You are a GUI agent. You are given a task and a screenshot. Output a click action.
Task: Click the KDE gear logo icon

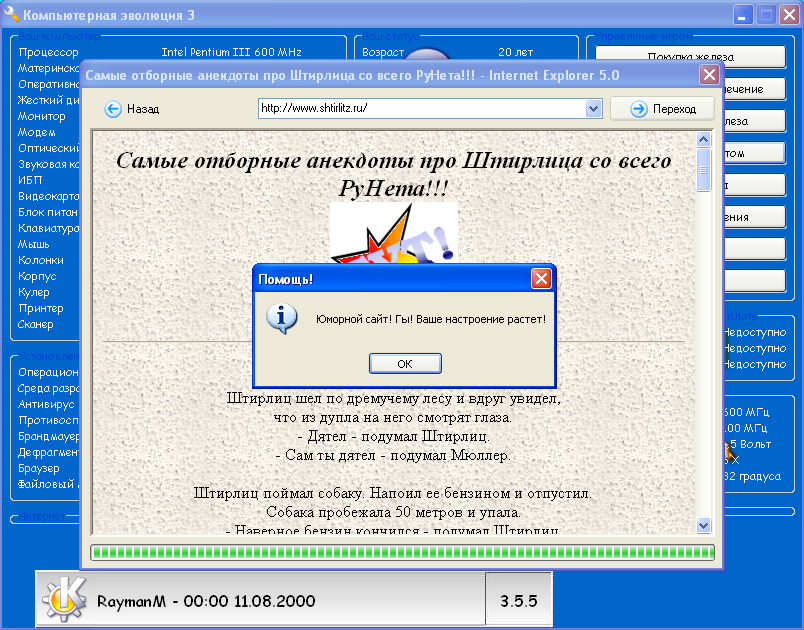(x=65, y=599)
